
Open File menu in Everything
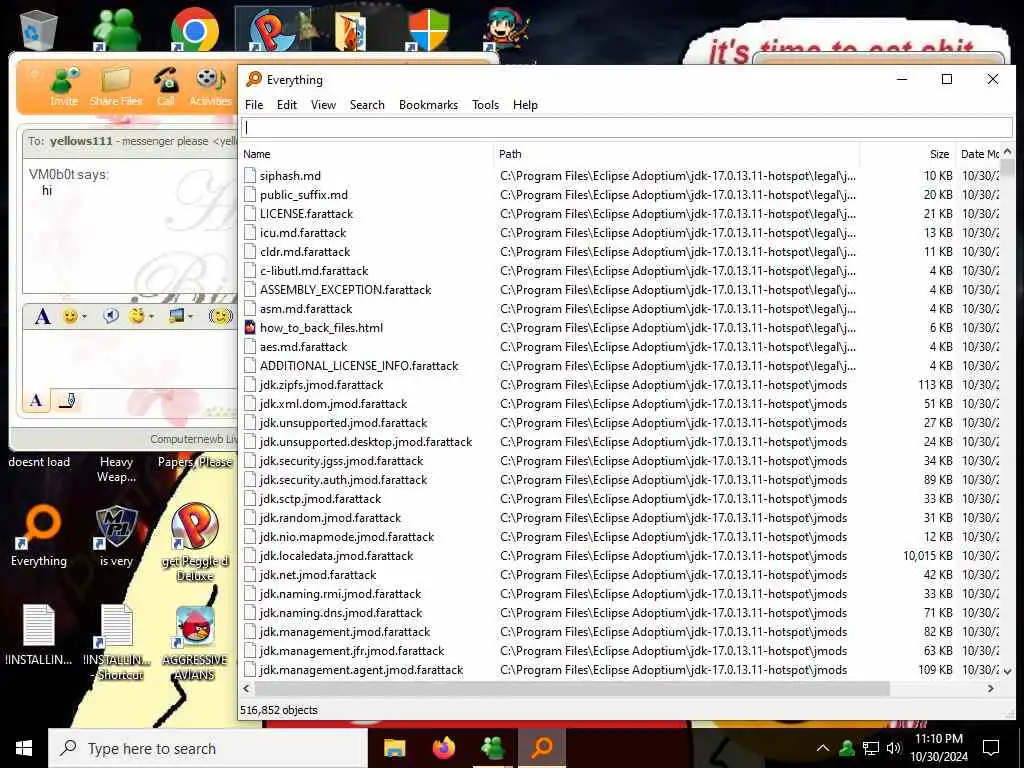[x=254, y=104]
